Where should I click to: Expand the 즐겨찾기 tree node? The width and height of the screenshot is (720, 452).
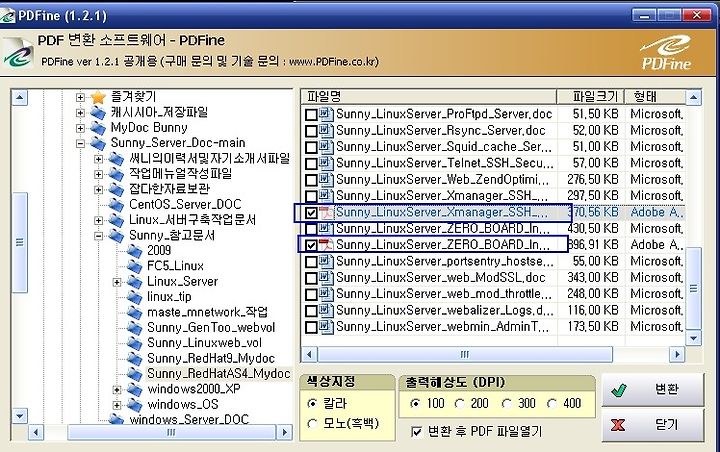point(80,97)
